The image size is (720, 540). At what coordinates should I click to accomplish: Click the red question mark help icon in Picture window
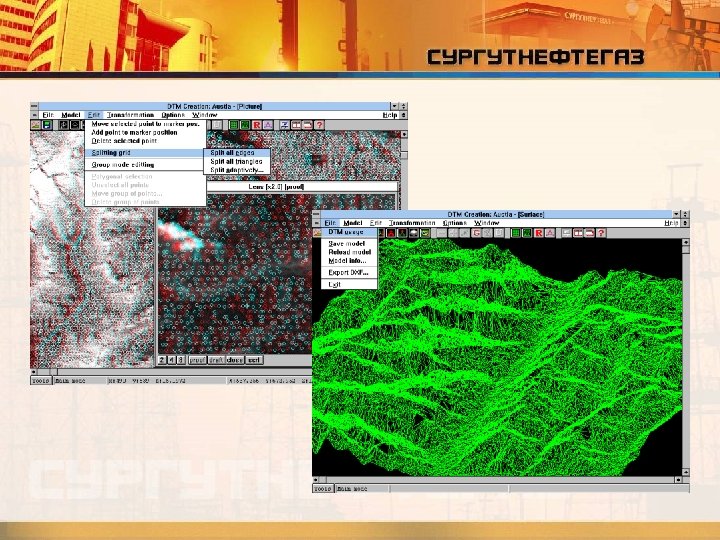pyautogui.click(x=319, y=125)
